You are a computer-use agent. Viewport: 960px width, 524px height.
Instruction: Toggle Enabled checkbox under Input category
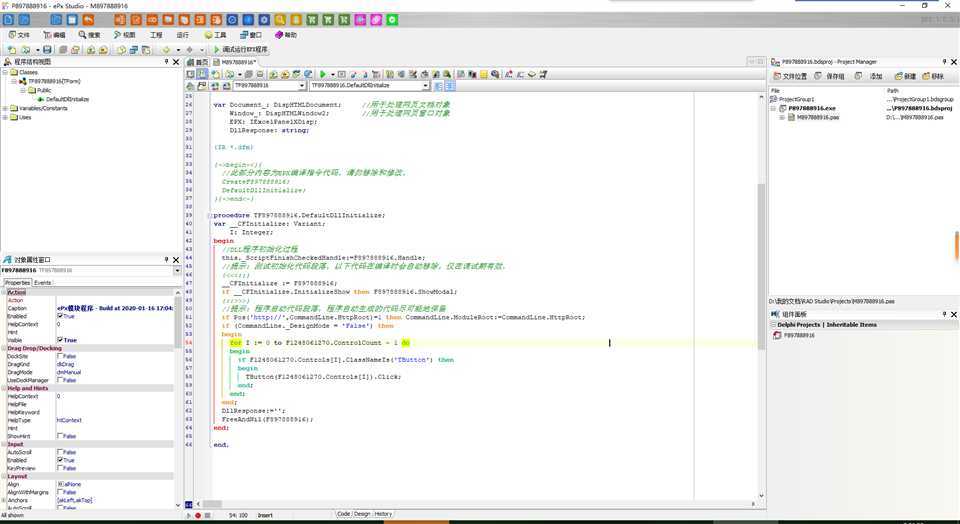click(60, 460)
